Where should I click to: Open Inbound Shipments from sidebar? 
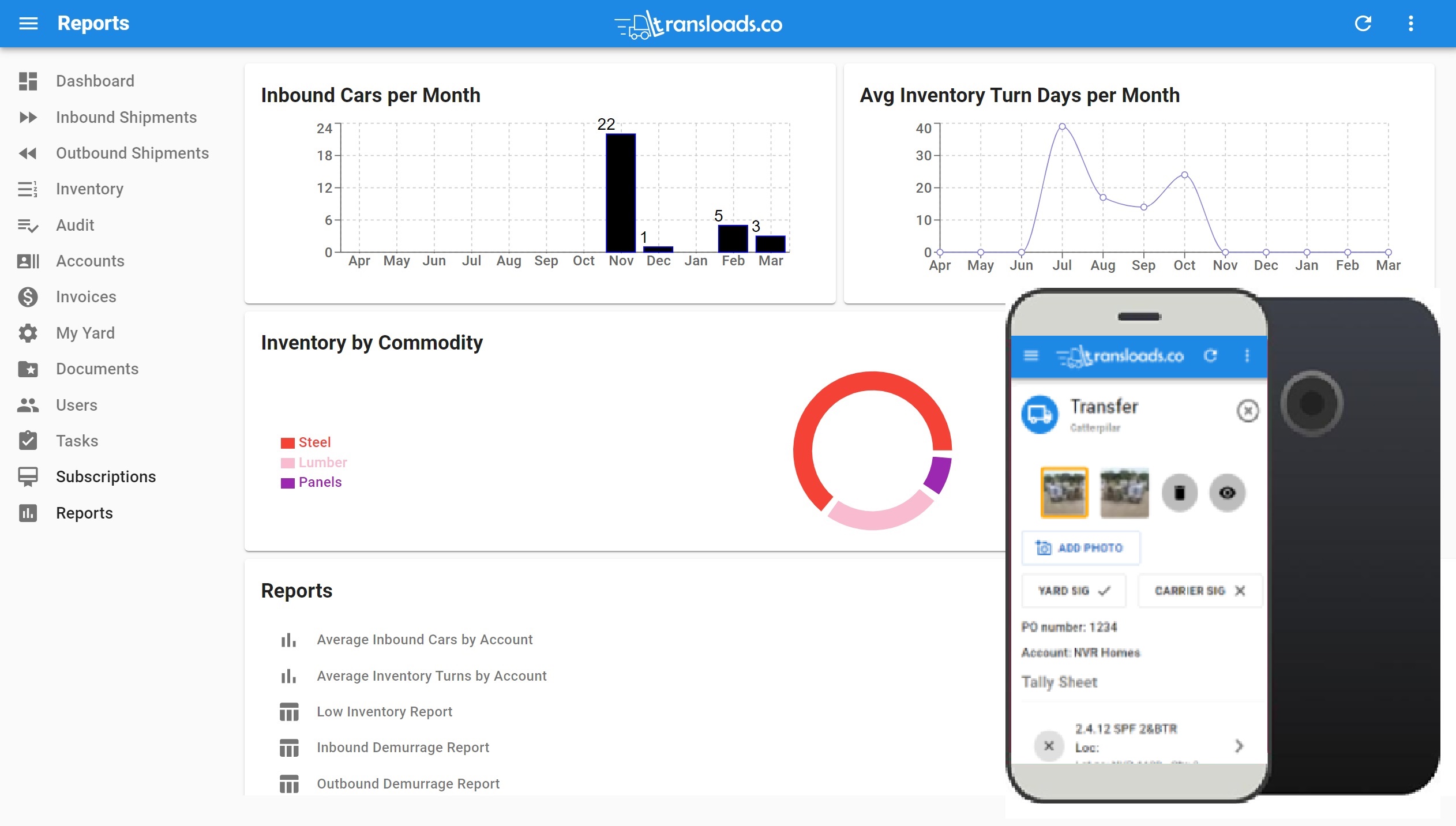click(x=126, y=117)
